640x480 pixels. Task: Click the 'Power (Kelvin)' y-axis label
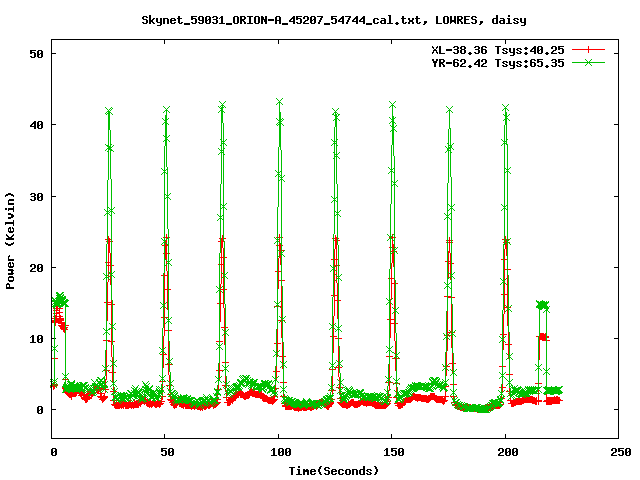coord(10,241)
